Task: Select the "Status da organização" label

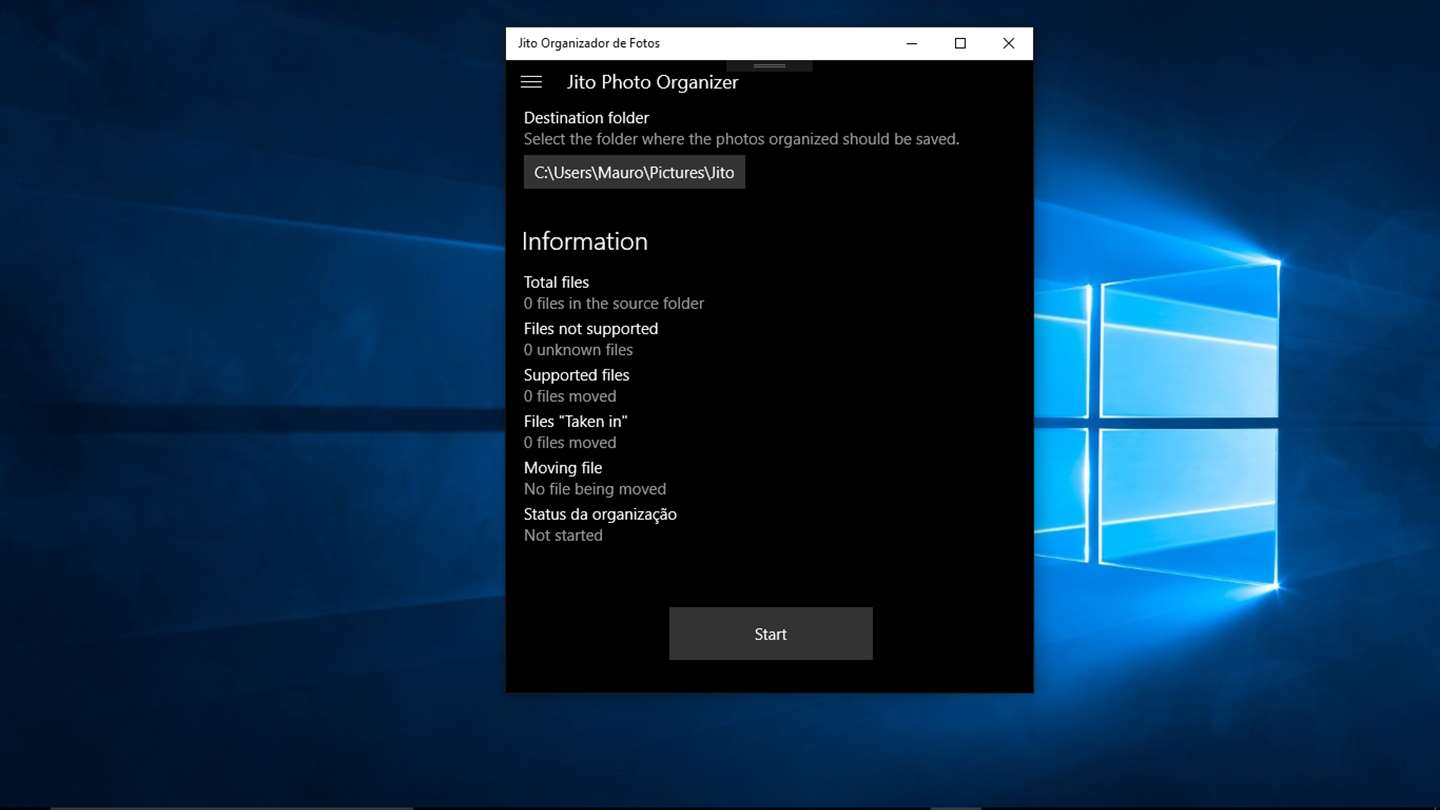Action: [600, 514]
